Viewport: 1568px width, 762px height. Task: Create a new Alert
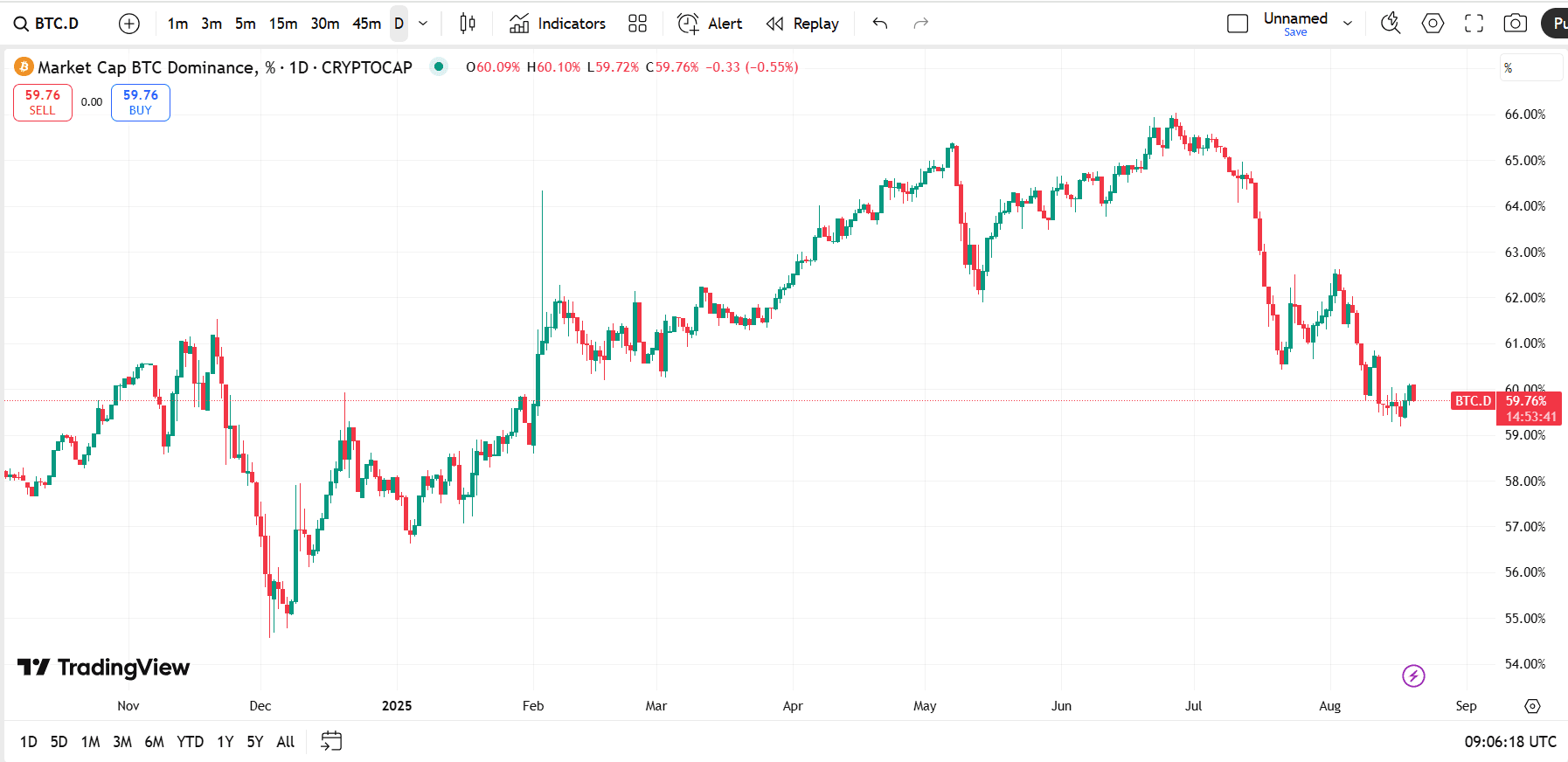click(x=710, y=24)
